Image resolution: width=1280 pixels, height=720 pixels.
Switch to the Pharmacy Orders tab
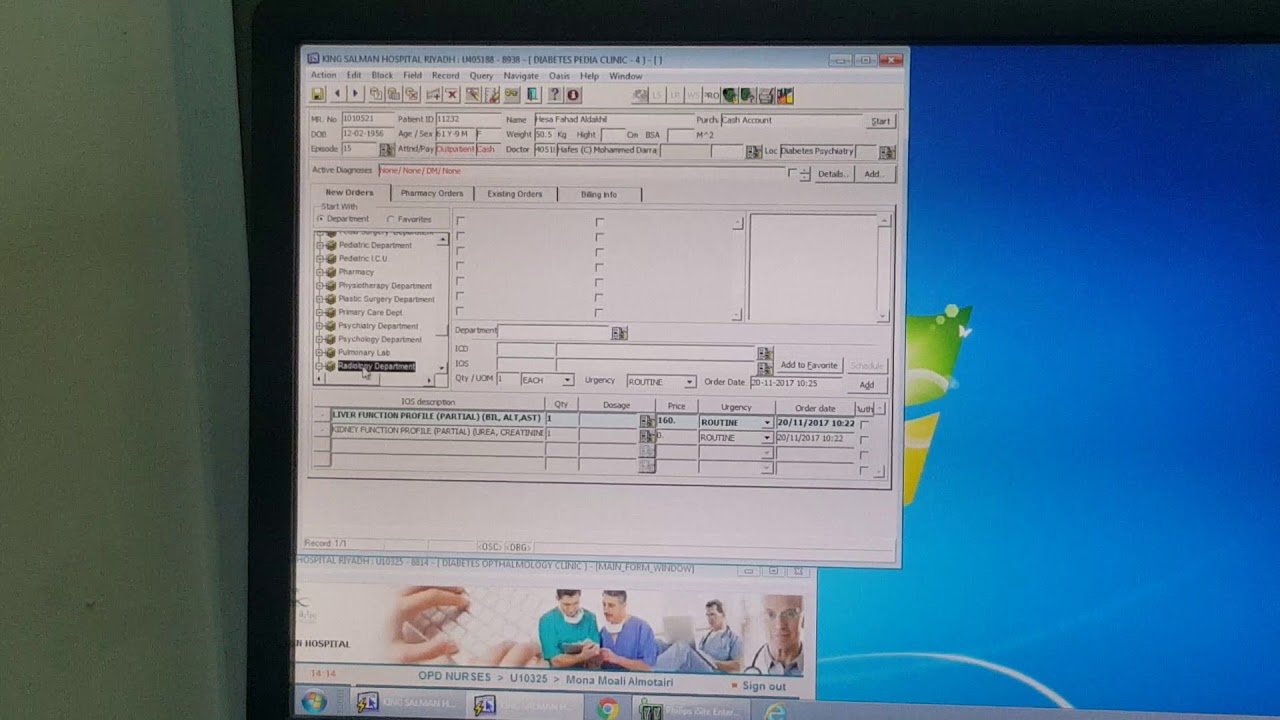pyautogui.click(x=432, y=193)
